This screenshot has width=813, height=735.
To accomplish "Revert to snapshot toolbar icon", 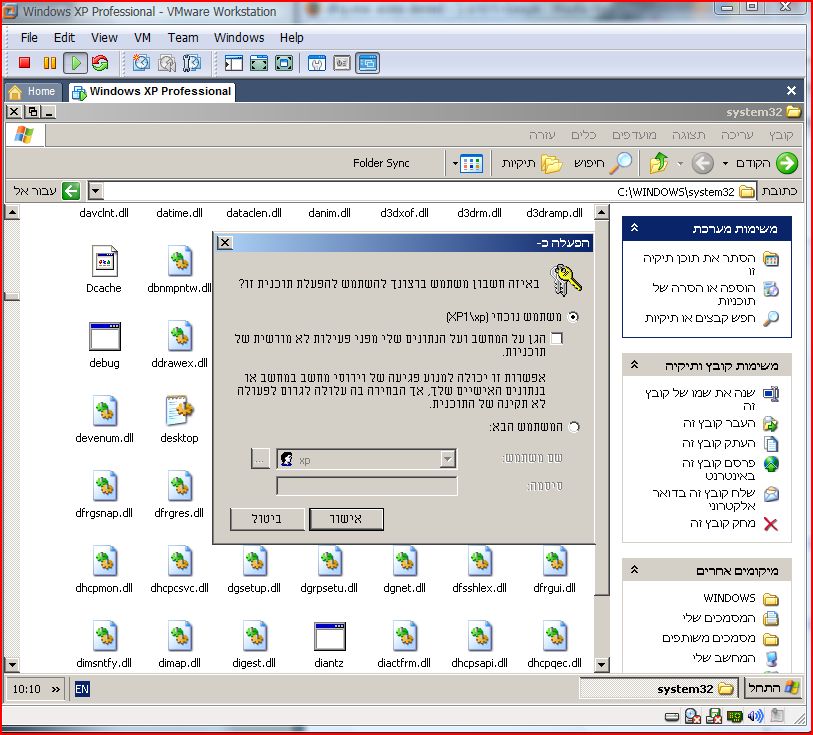I will (x=166, y=63).
